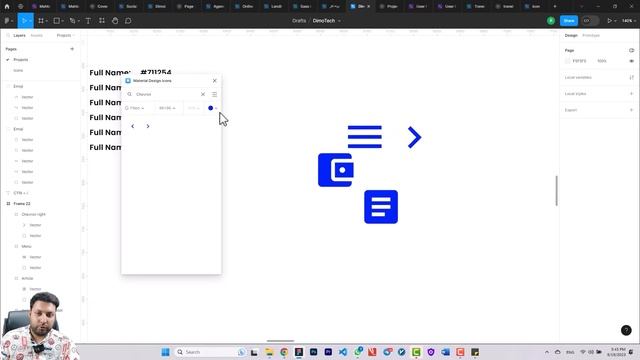Switch to the Layers tab
Image resolution: width=640 pixels, height=360 pixels.
(19, 36)
